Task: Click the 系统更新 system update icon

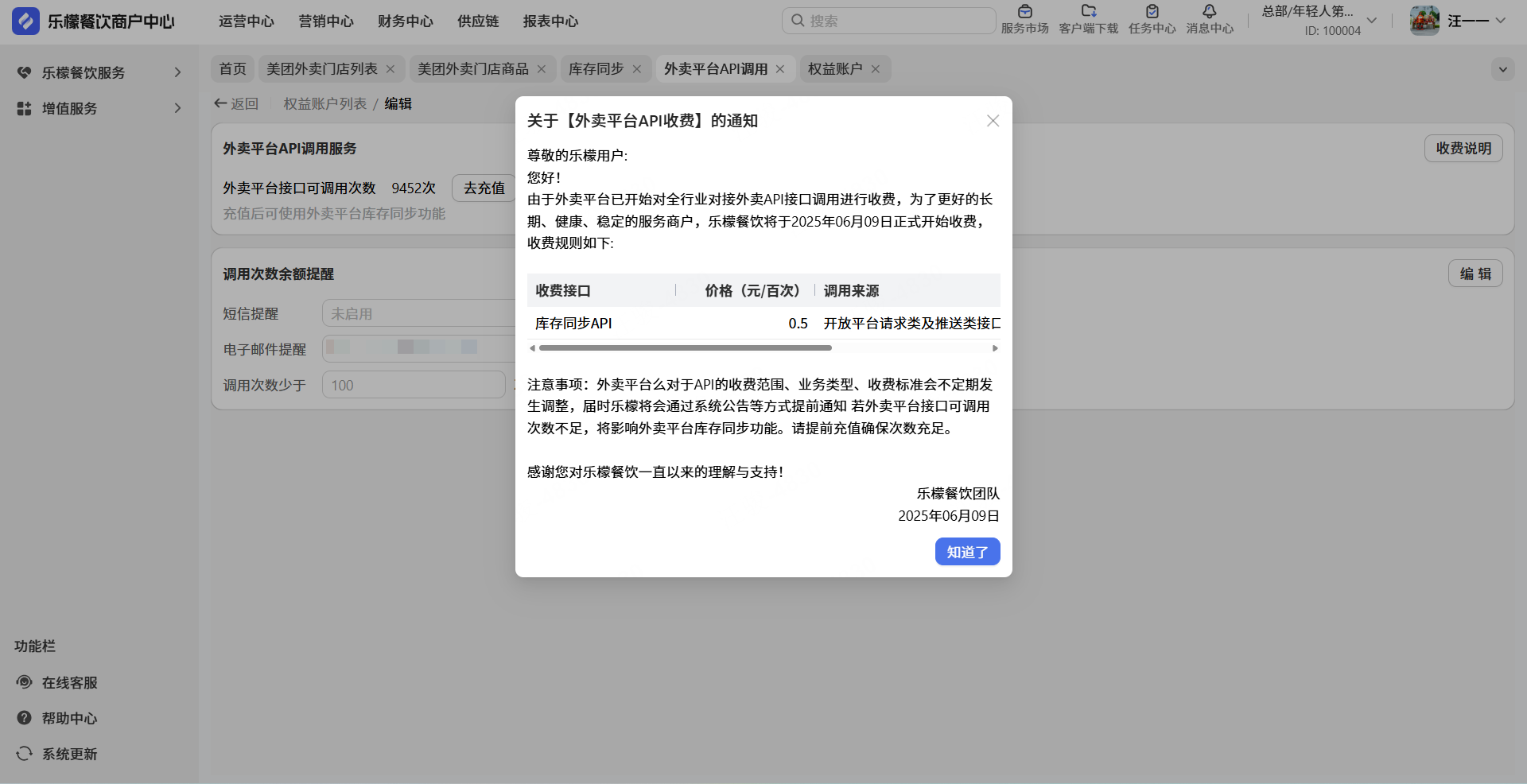Action: (25, 754)
